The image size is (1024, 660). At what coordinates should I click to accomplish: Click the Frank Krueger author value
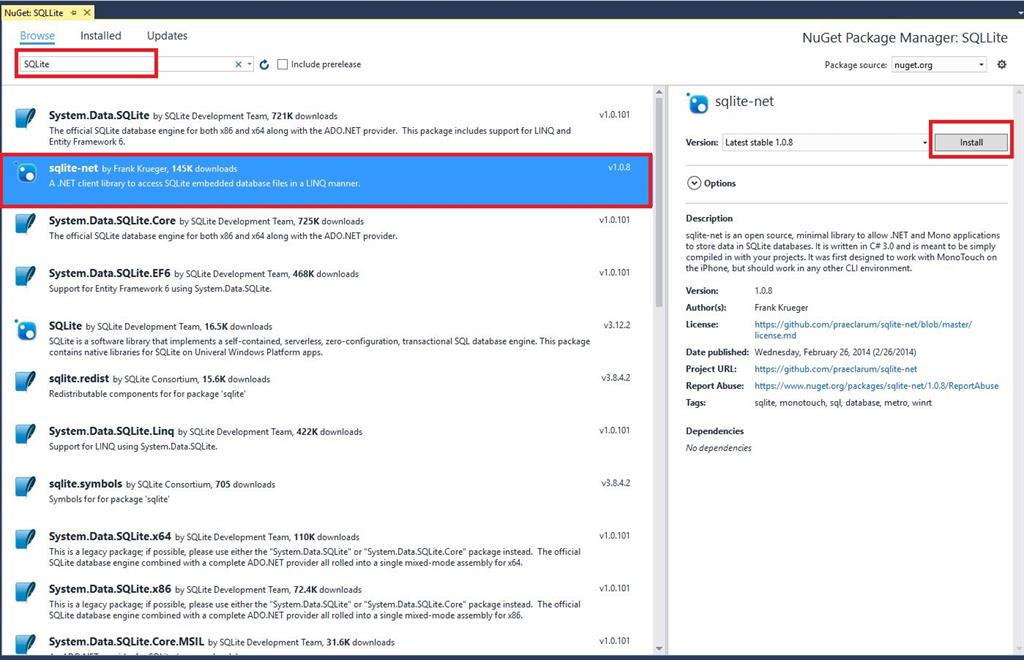pos(781,307)
